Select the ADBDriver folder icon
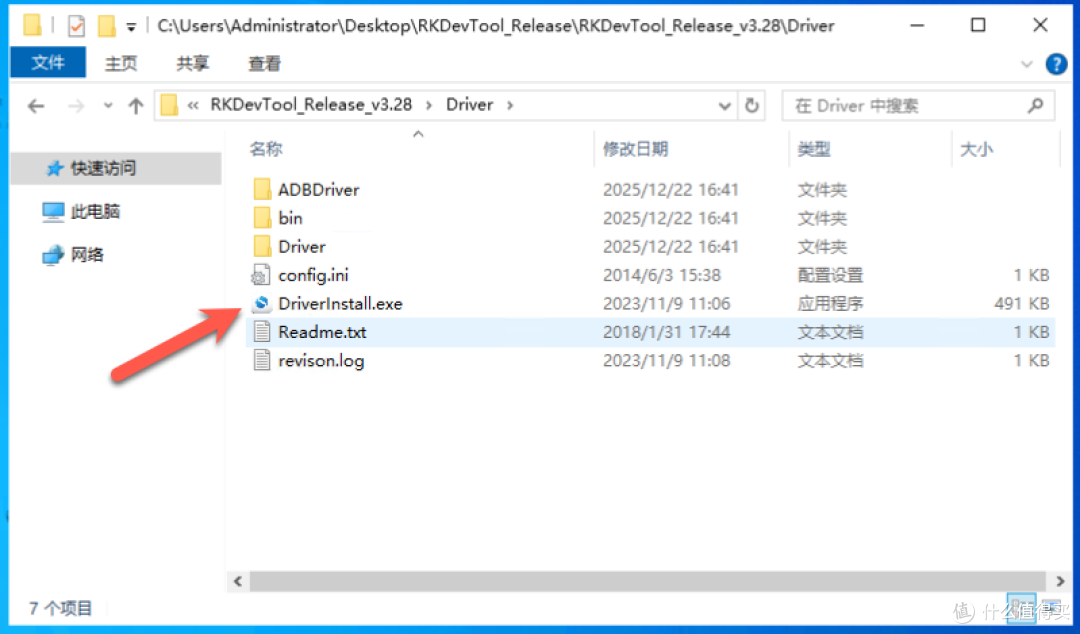Image resolution: width=1080 pixels, height=634 pixels. pyautogui.click(x=262, y=190)
